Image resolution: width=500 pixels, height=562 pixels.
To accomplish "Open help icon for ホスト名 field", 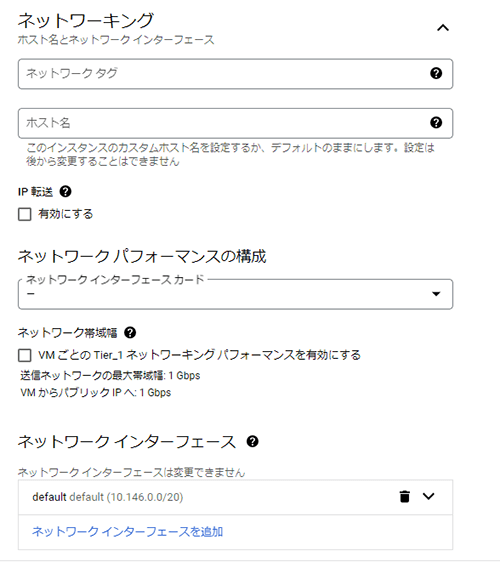I will click(x=436, y=123).
